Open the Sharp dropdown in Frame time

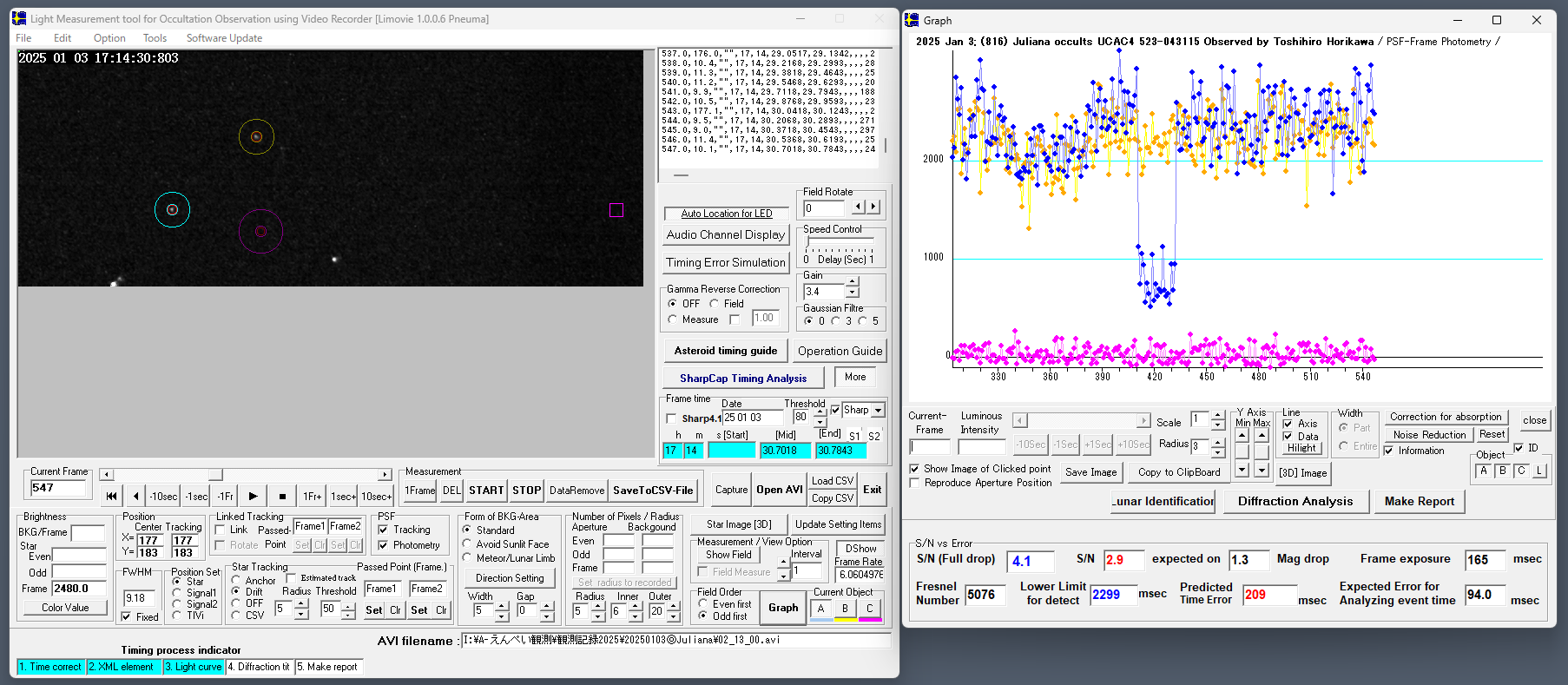click(879, 410)
